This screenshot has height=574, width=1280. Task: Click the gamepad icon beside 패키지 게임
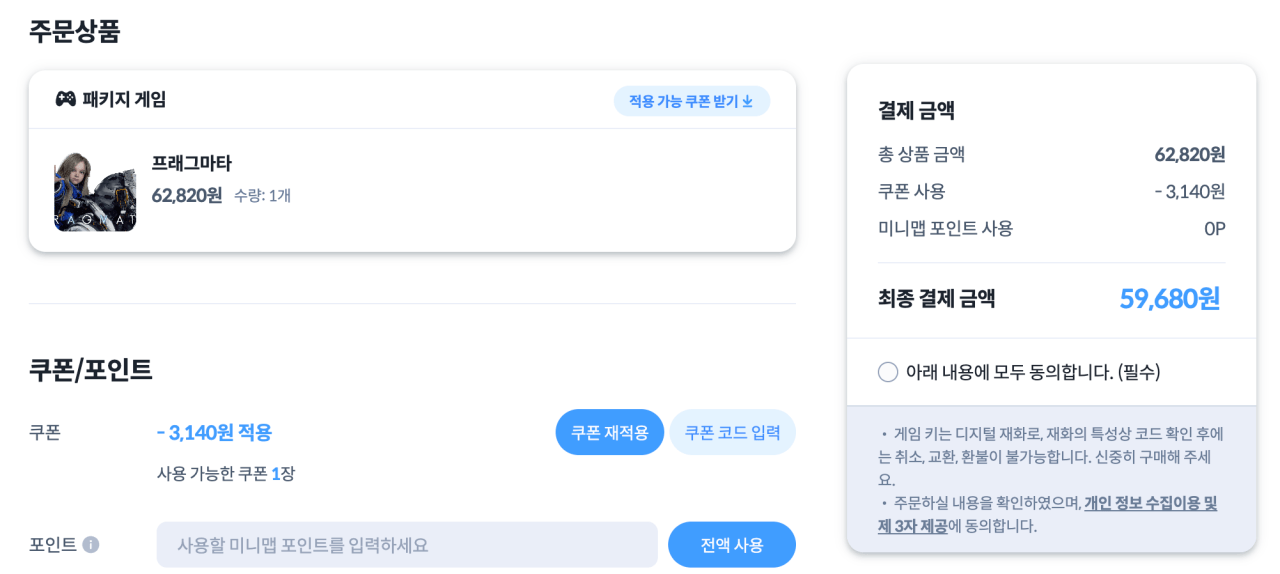coord(65,99)
